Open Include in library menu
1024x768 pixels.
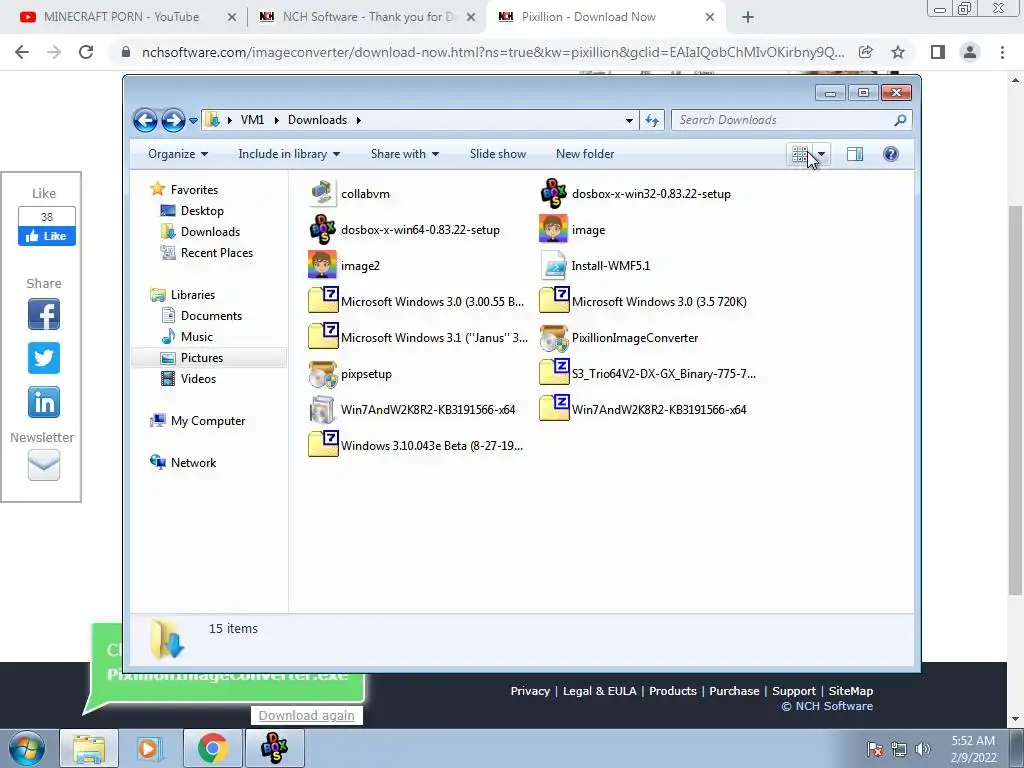tap(289, 154)
